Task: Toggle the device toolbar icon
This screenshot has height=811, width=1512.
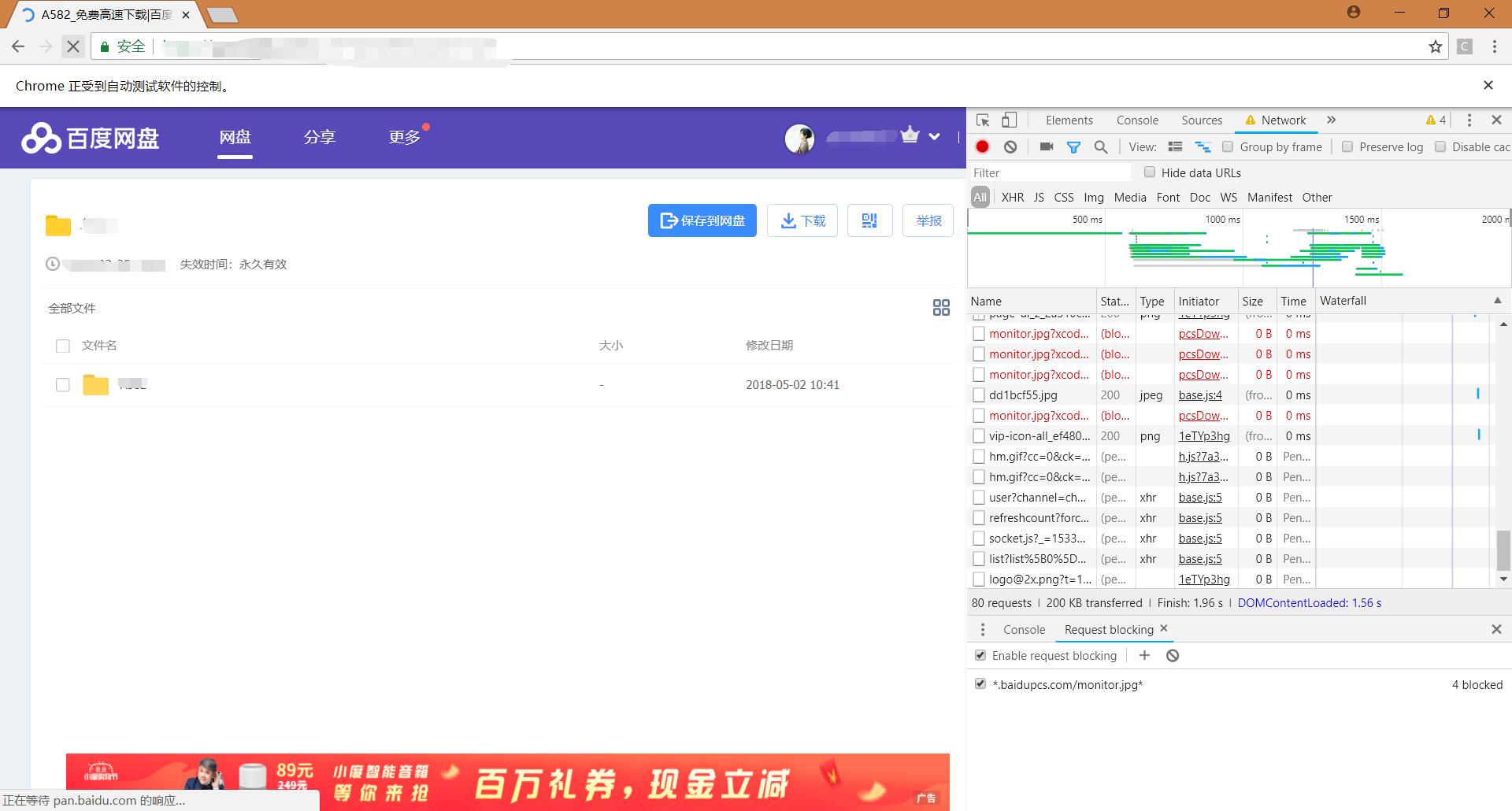Action: [1010, 120]
